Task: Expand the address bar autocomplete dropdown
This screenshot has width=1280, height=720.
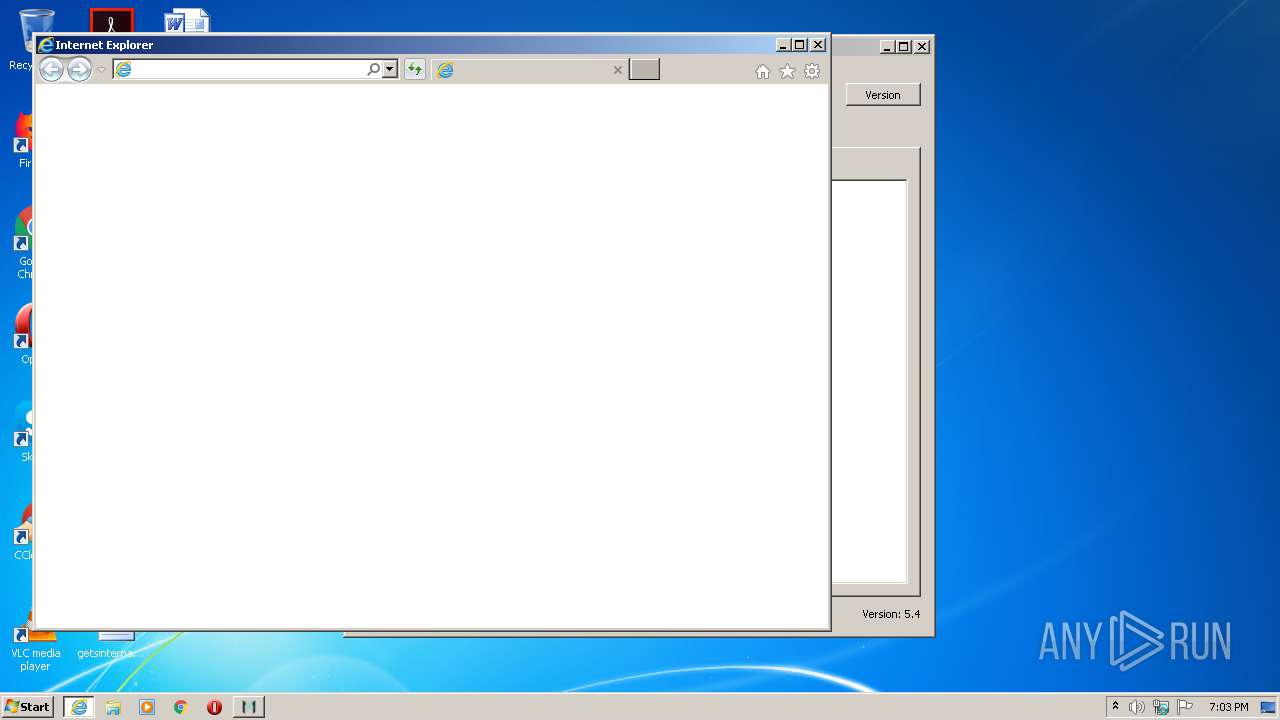Action: pyautogui.click(x=390, y=69)
